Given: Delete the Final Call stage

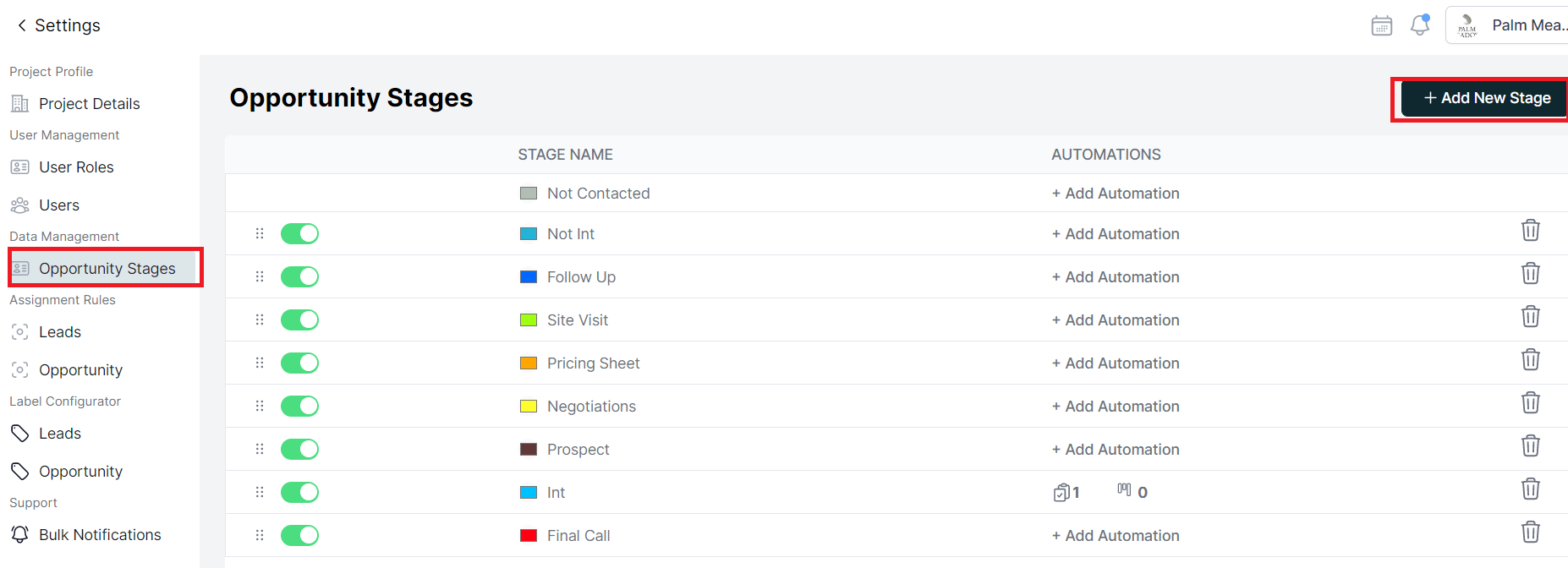Looking at the screenshot, I should [1530, 532].
